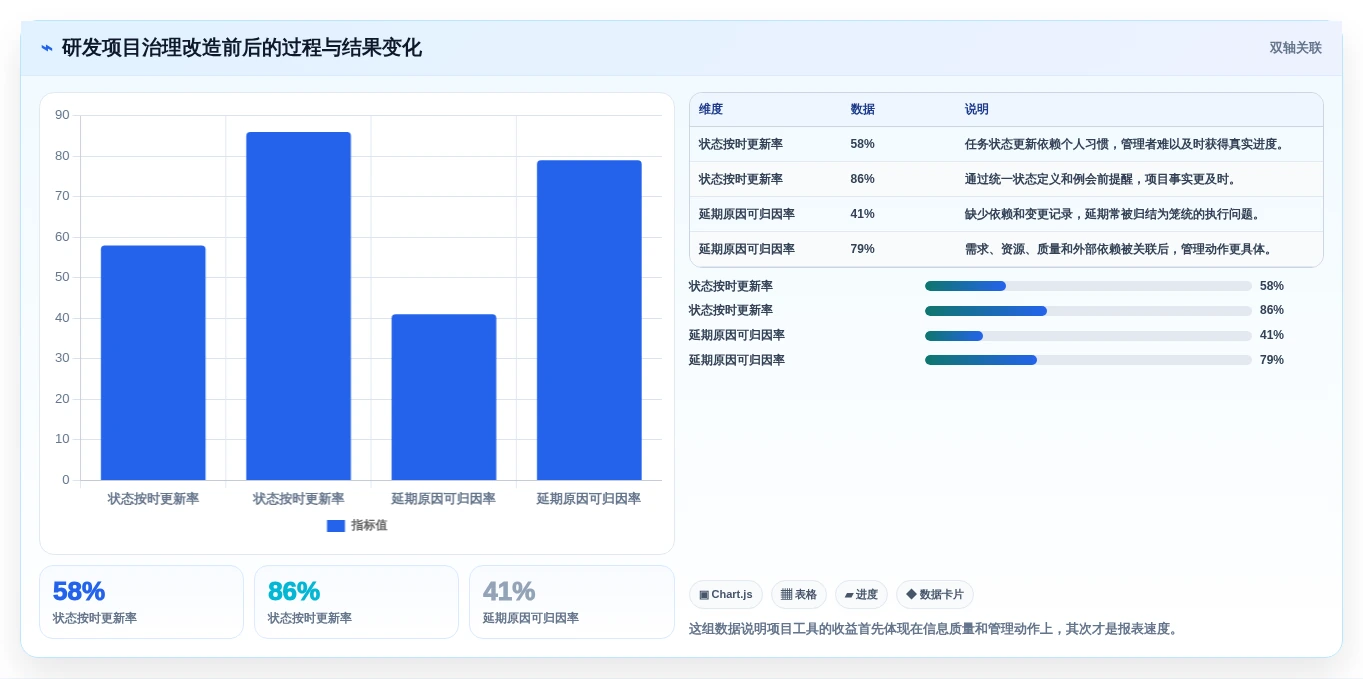Image resolution: width=1363 pixels, height=679 pixels.
Task: Select the Chart.js tag chip
Action: point(726,594)
